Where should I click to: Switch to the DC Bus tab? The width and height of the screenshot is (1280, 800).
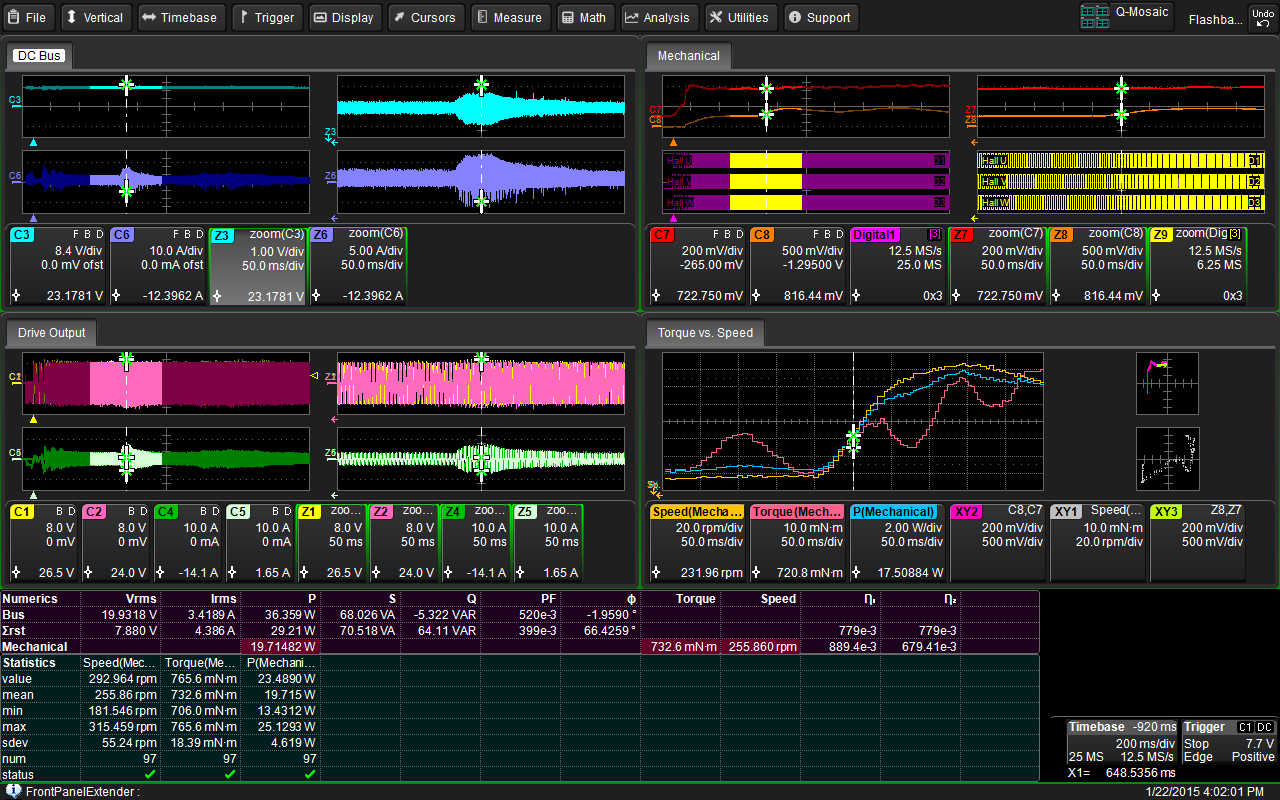39,56
